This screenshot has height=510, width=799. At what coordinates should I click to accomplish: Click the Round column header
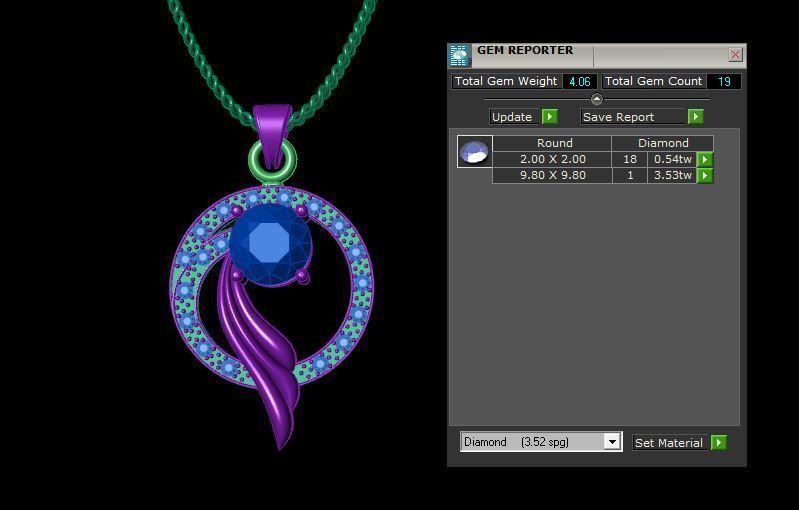point(552,143)
